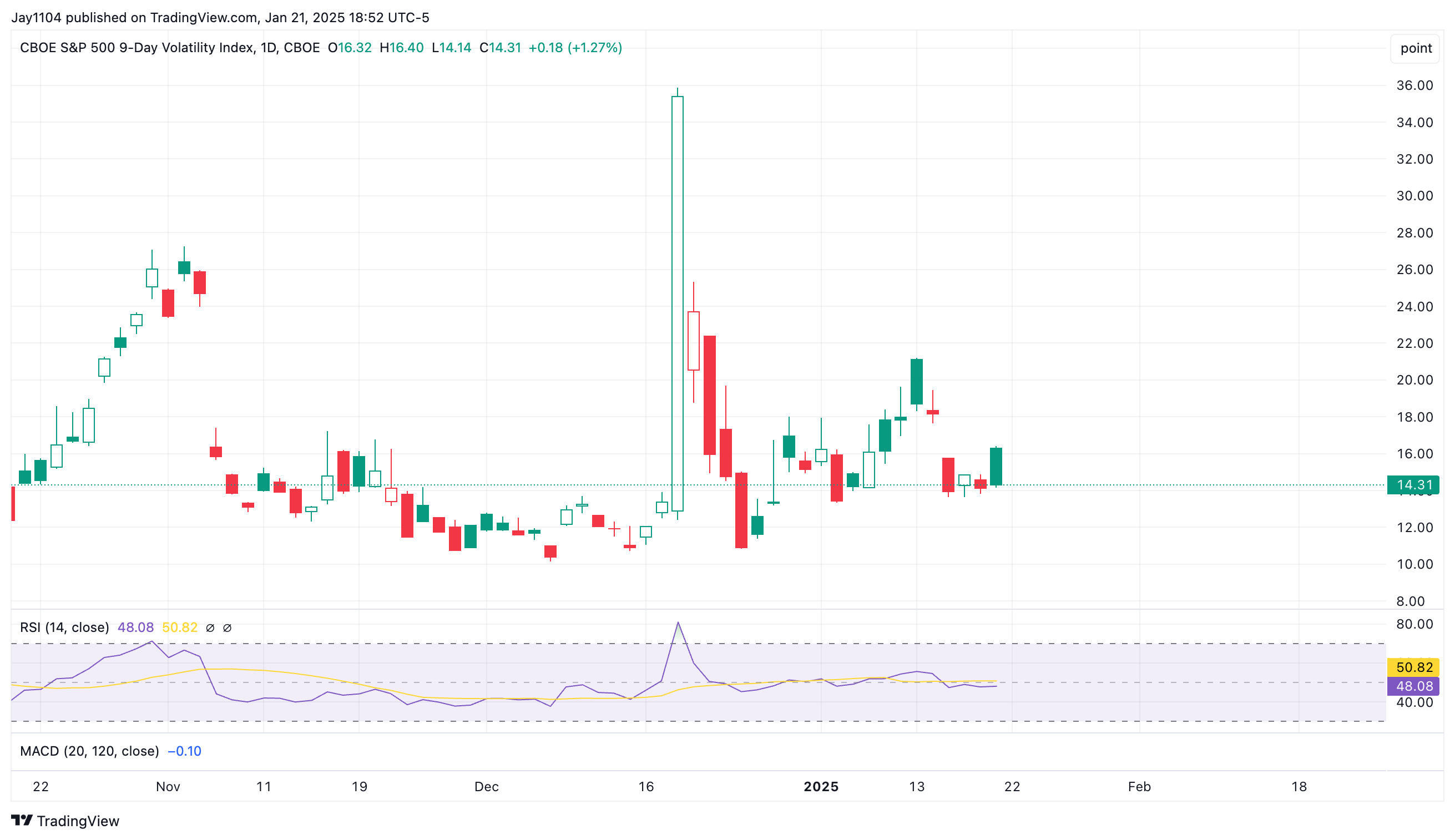This screenshot has height=840, width=1455.
Task: Click the purple RSI value 48.08 in the legend
Action: click(135, 627)
